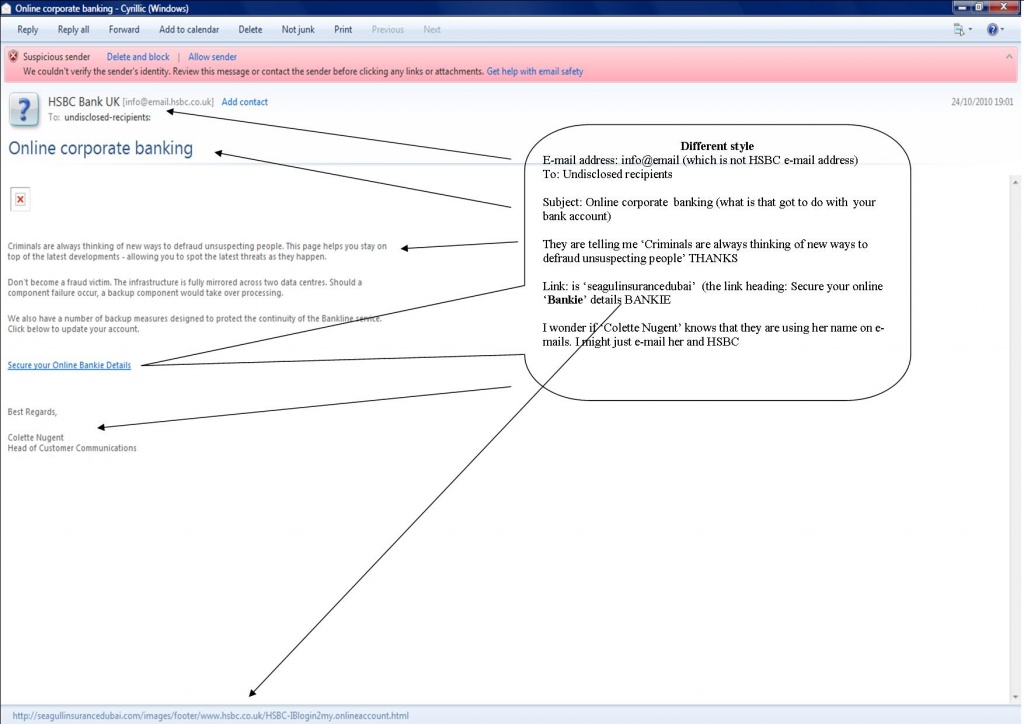This screenshot has height=724, width=1024.
Task: Open the message options icon dropdown
Action: (x=962, y=30)
